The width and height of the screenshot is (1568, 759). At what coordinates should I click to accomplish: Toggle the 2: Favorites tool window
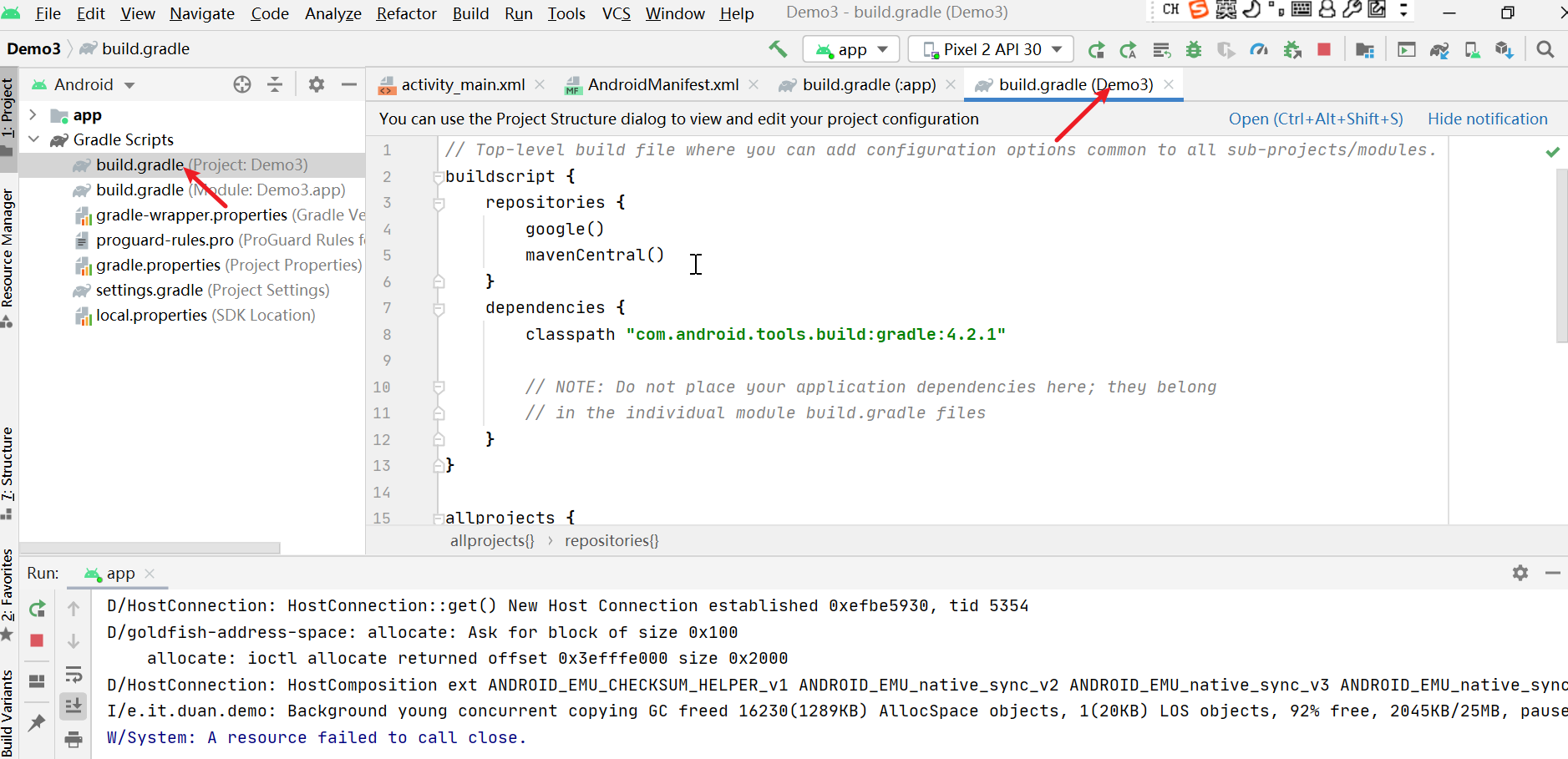pos(8,595)
